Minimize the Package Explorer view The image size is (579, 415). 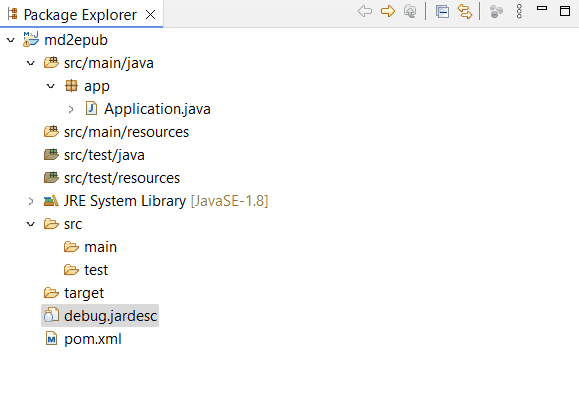pyautogui.click(x=542, y=8)
